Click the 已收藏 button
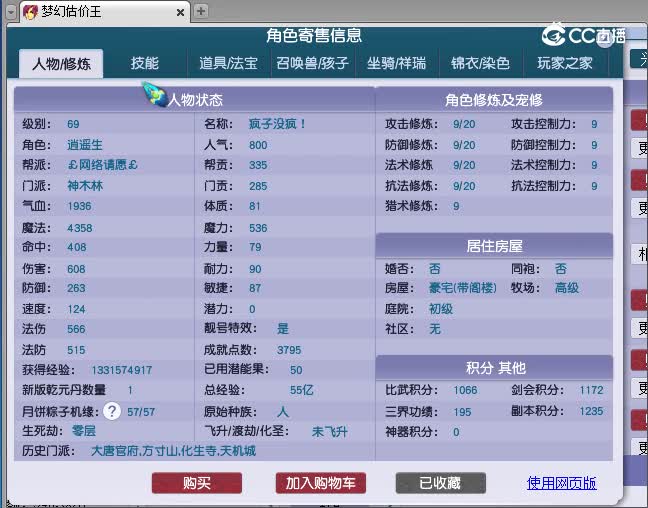 pyautogui.click(x=441, y=483)
